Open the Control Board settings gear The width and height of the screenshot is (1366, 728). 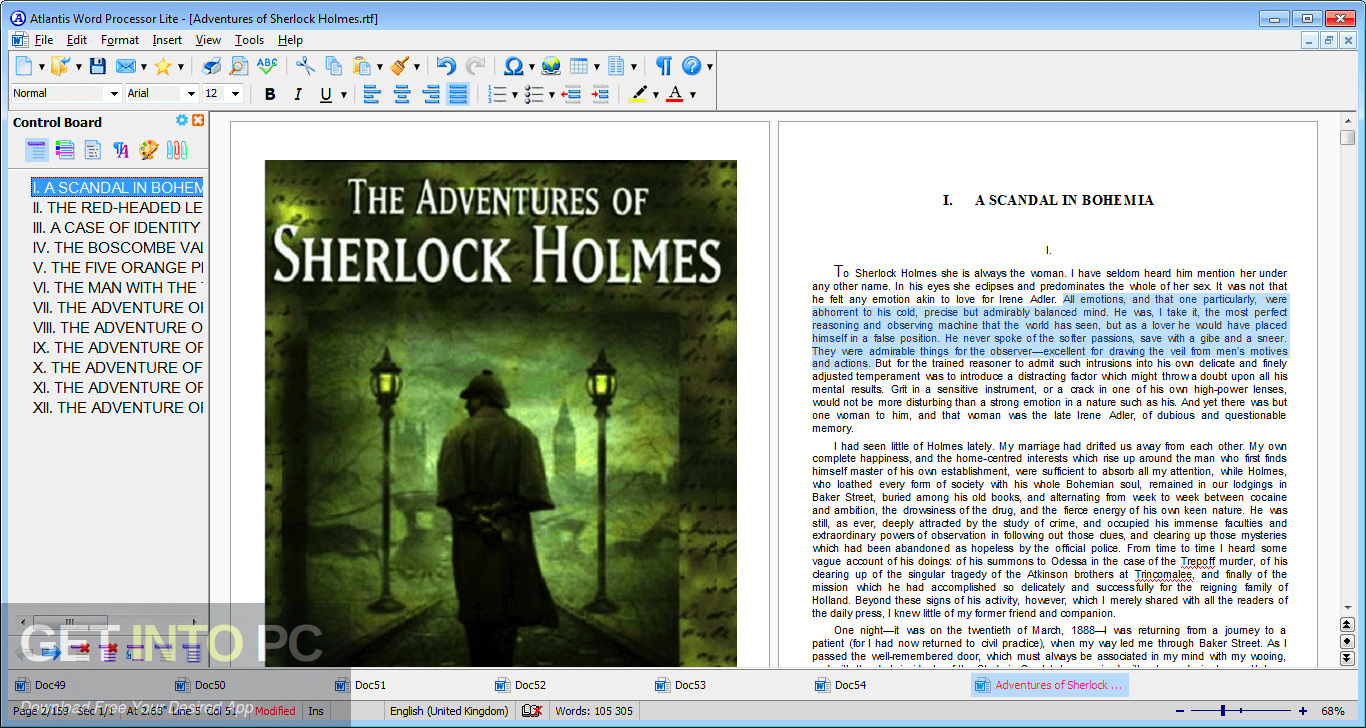(182, 120)
